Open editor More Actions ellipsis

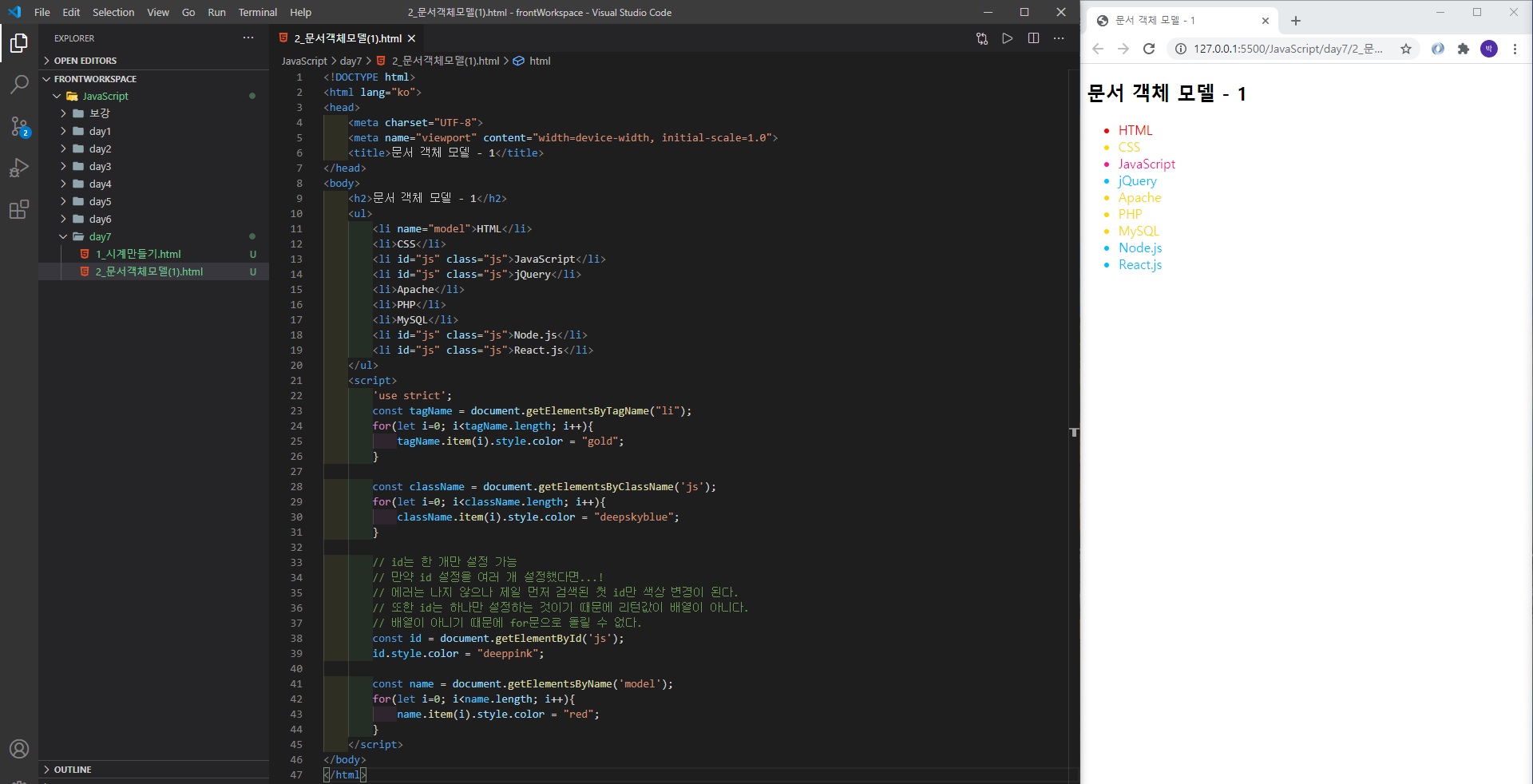(x=1059, y=38)
